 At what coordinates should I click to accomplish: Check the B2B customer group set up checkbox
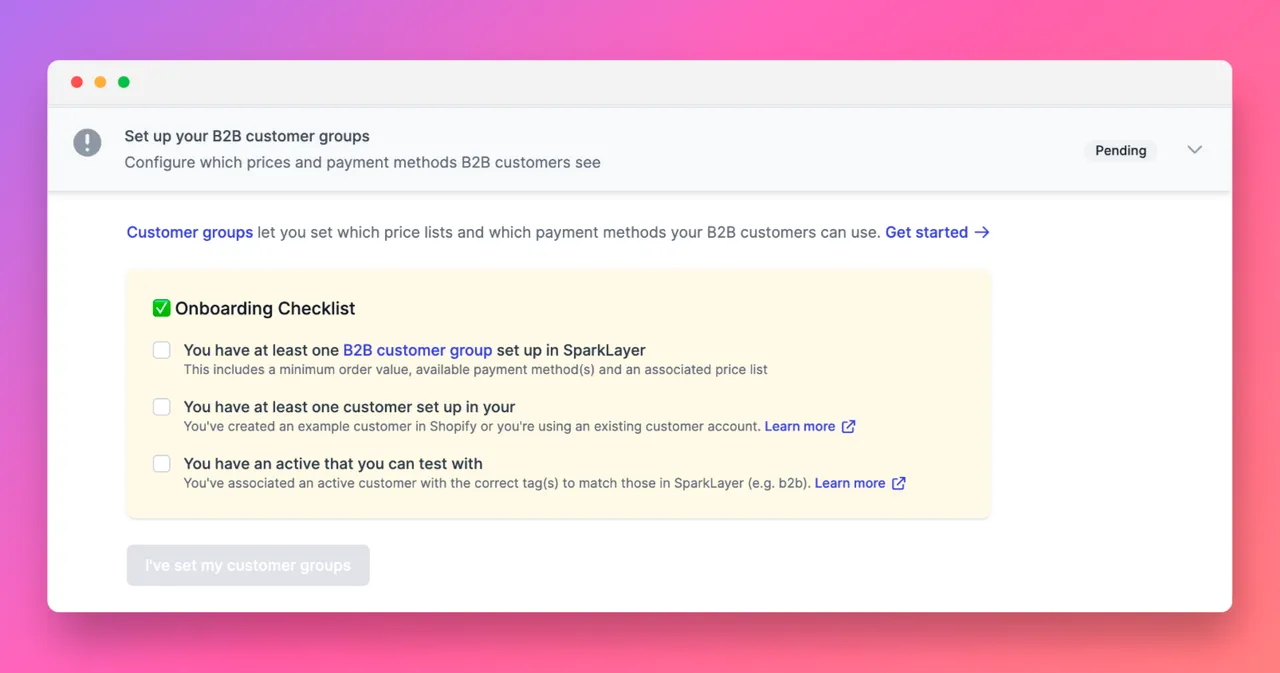tap(162, 350)
